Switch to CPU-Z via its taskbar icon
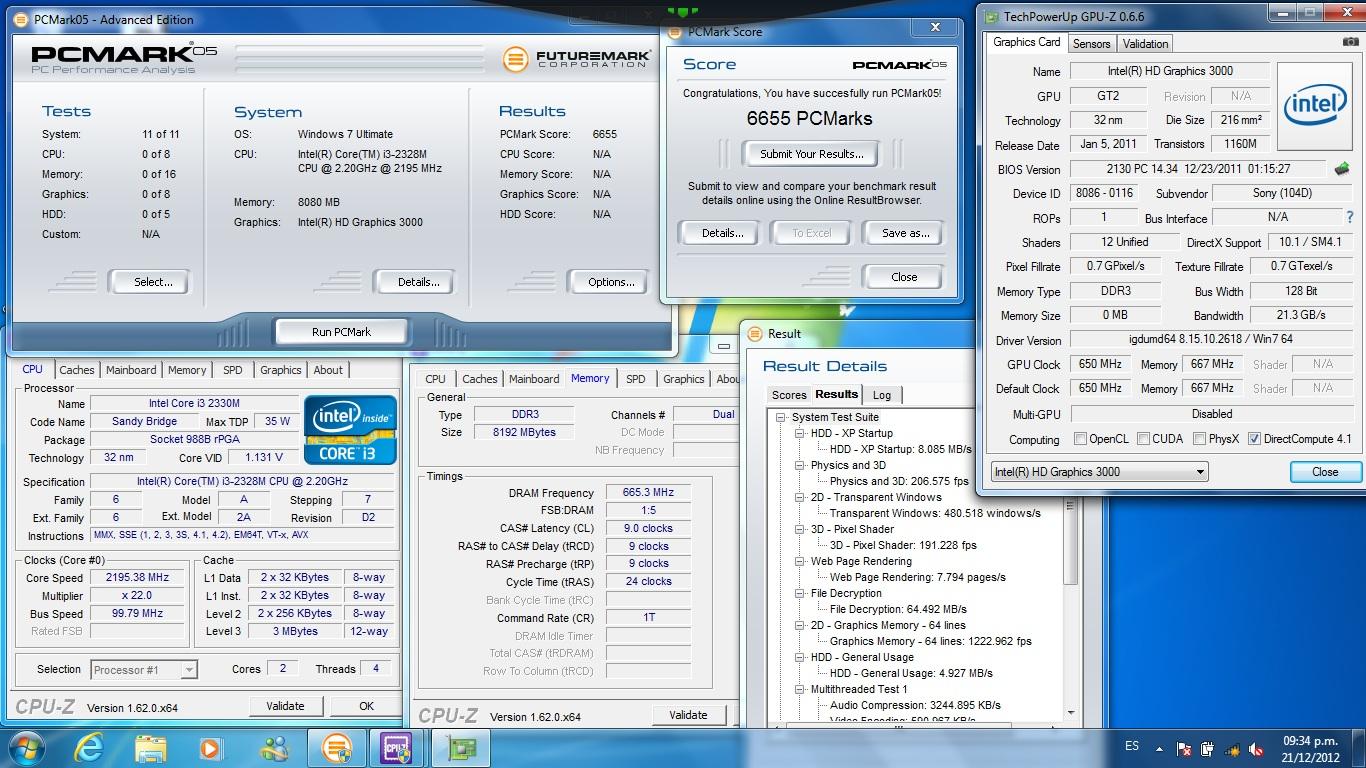This screenshot has height=768, width=1366. (397, 748)
